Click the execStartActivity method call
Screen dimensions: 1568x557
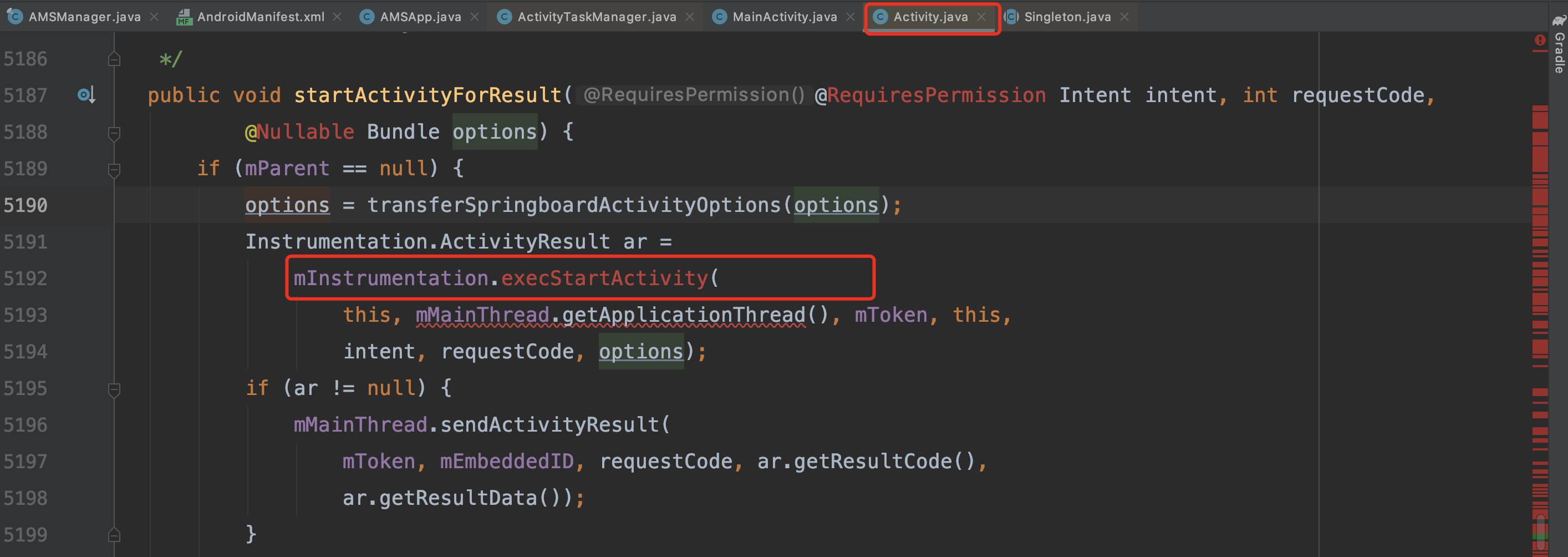click(x=604, y=278)
